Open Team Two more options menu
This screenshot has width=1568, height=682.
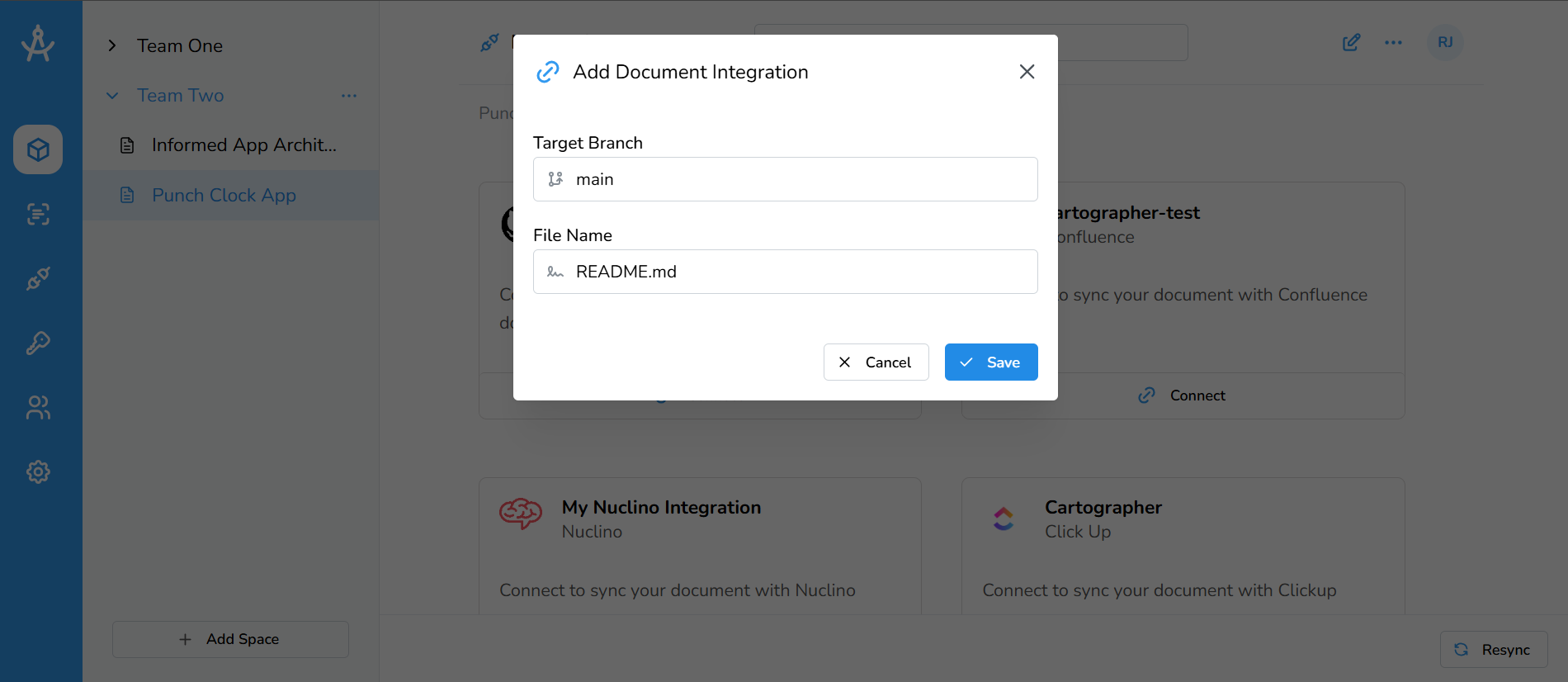pyautogui.click(x=349, y=96)
